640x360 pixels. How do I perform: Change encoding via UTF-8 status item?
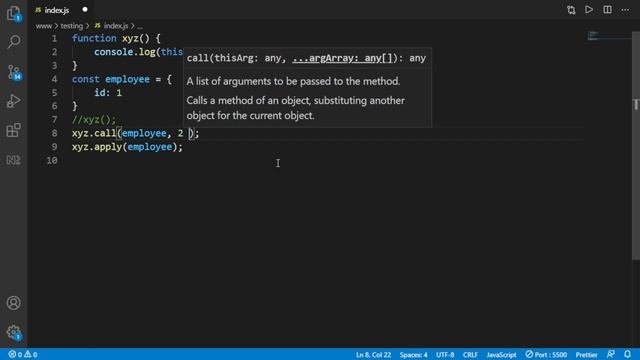coord(445,355)
